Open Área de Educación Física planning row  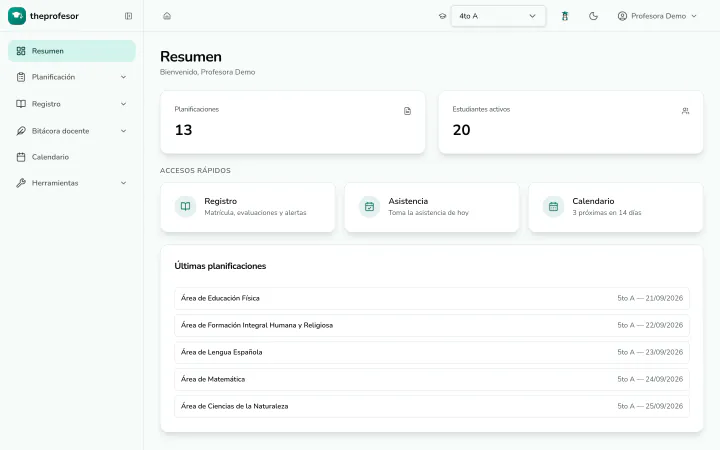pos(432,298)
